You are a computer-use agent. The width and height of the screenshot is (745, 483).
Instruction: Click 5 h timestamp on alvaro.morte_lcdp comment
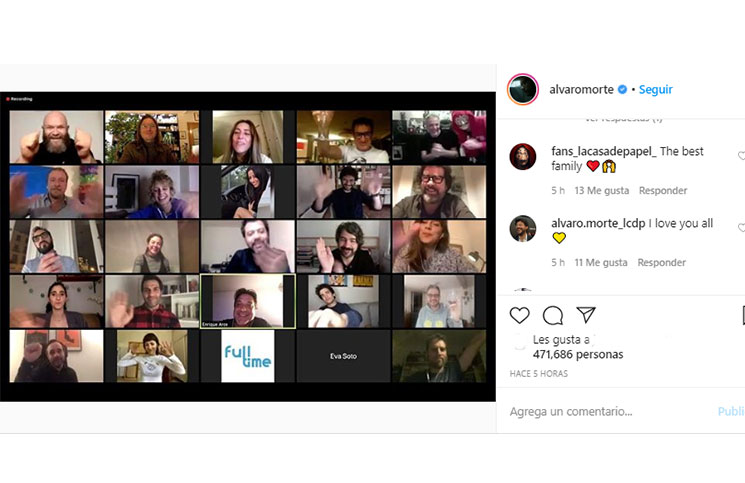[558, 262]
